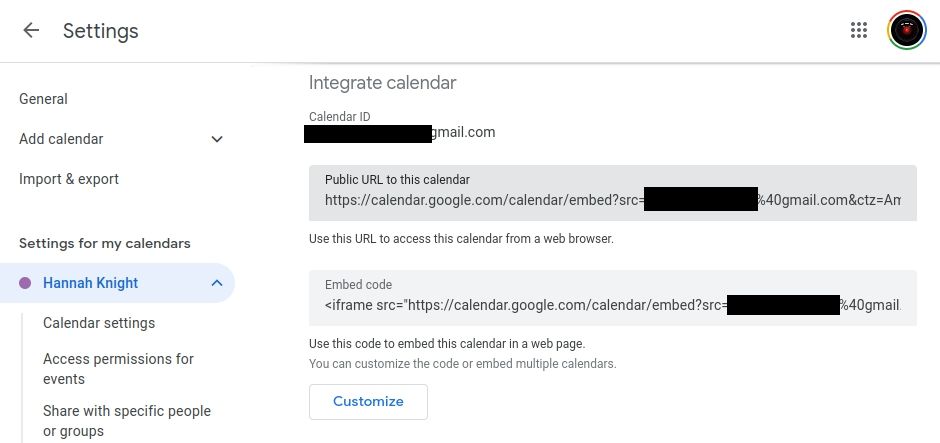Click the purple Hannah Knight calendar color dot
The image size is (940, 443).
click(x=25, y=283)
